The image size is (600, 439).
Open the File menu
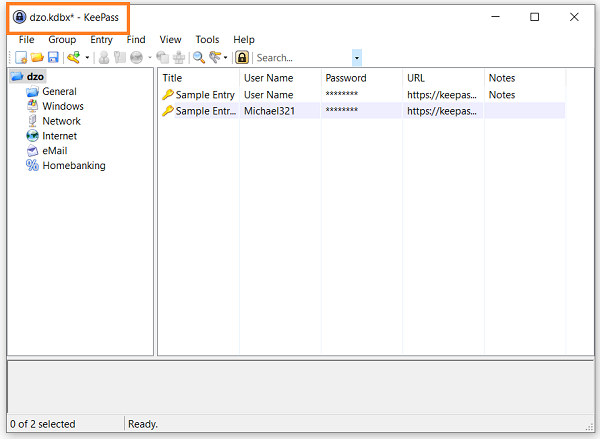click(26, 39)
